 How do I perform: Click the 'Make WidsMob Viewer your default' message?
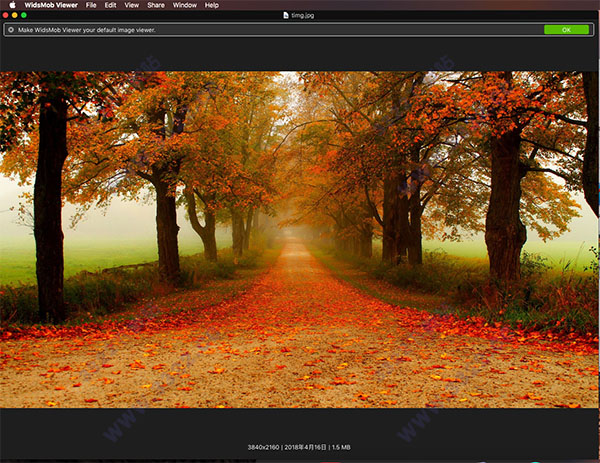[x=86, y=30]
